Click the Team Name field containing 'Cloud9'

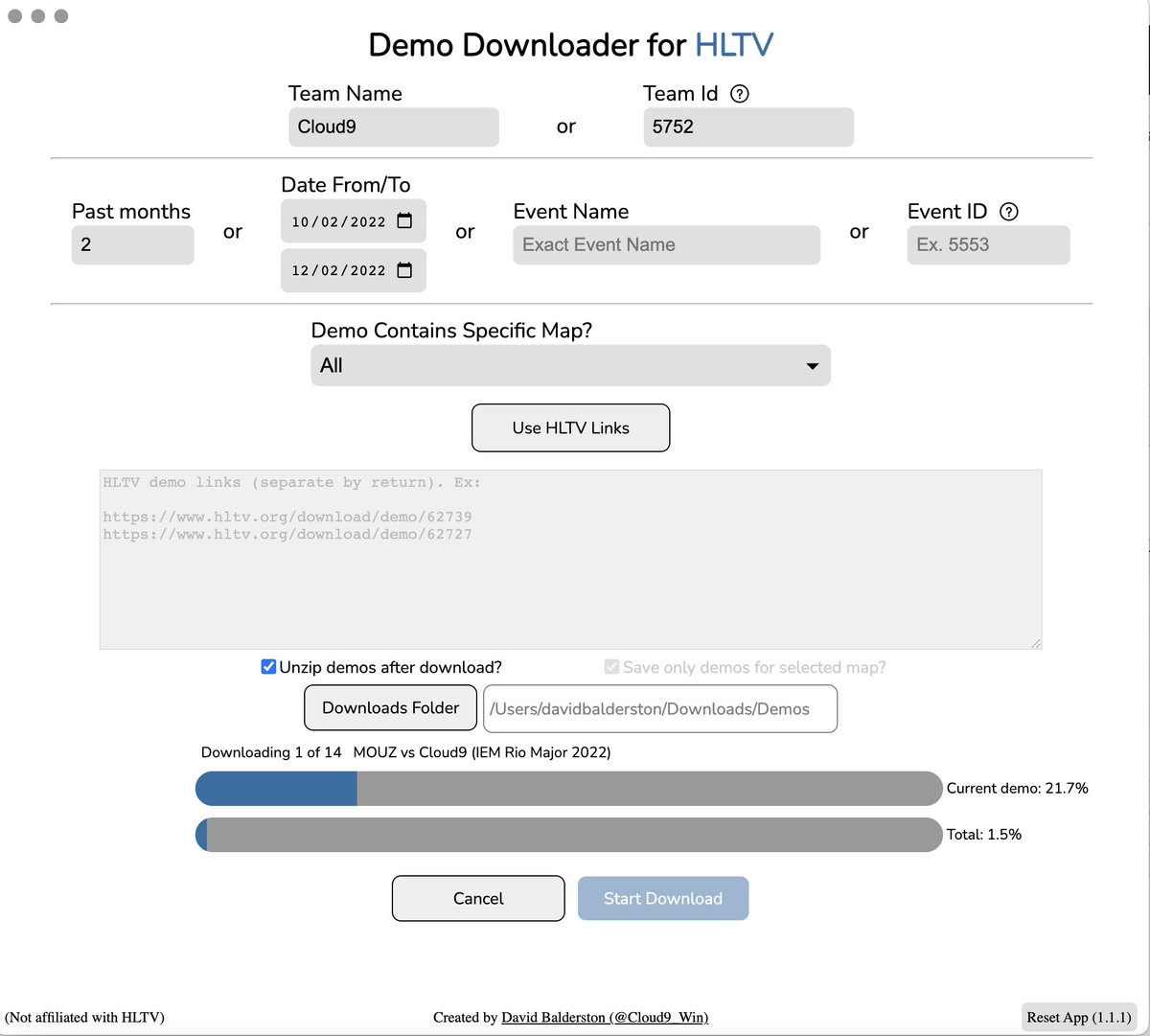point(393,127)
